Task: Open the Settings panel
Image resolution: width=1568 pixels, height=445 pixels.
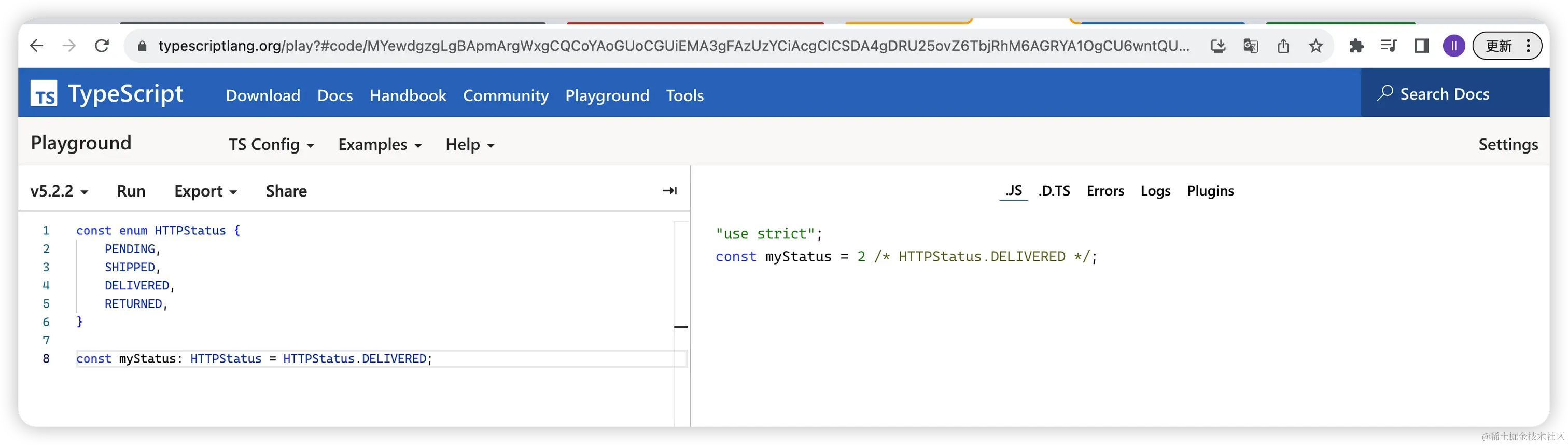Action: 1508,144
